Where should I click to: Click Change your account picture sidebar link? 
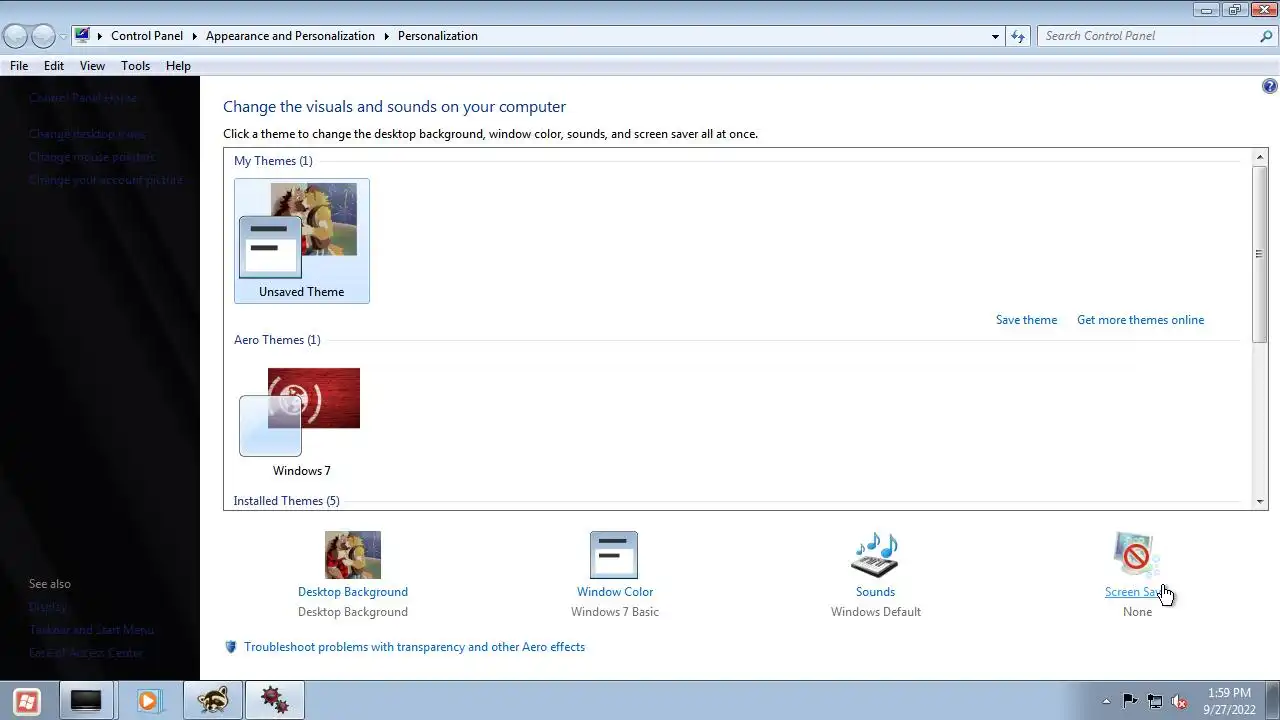(x=106, y=180)
